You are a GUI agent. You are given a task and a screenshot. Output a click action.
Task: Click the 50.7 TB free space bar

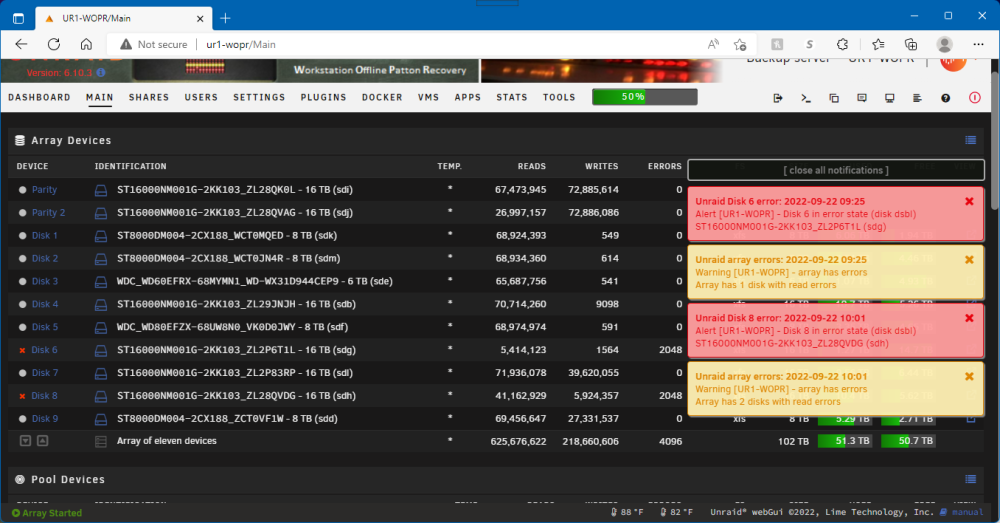point(908,441)
